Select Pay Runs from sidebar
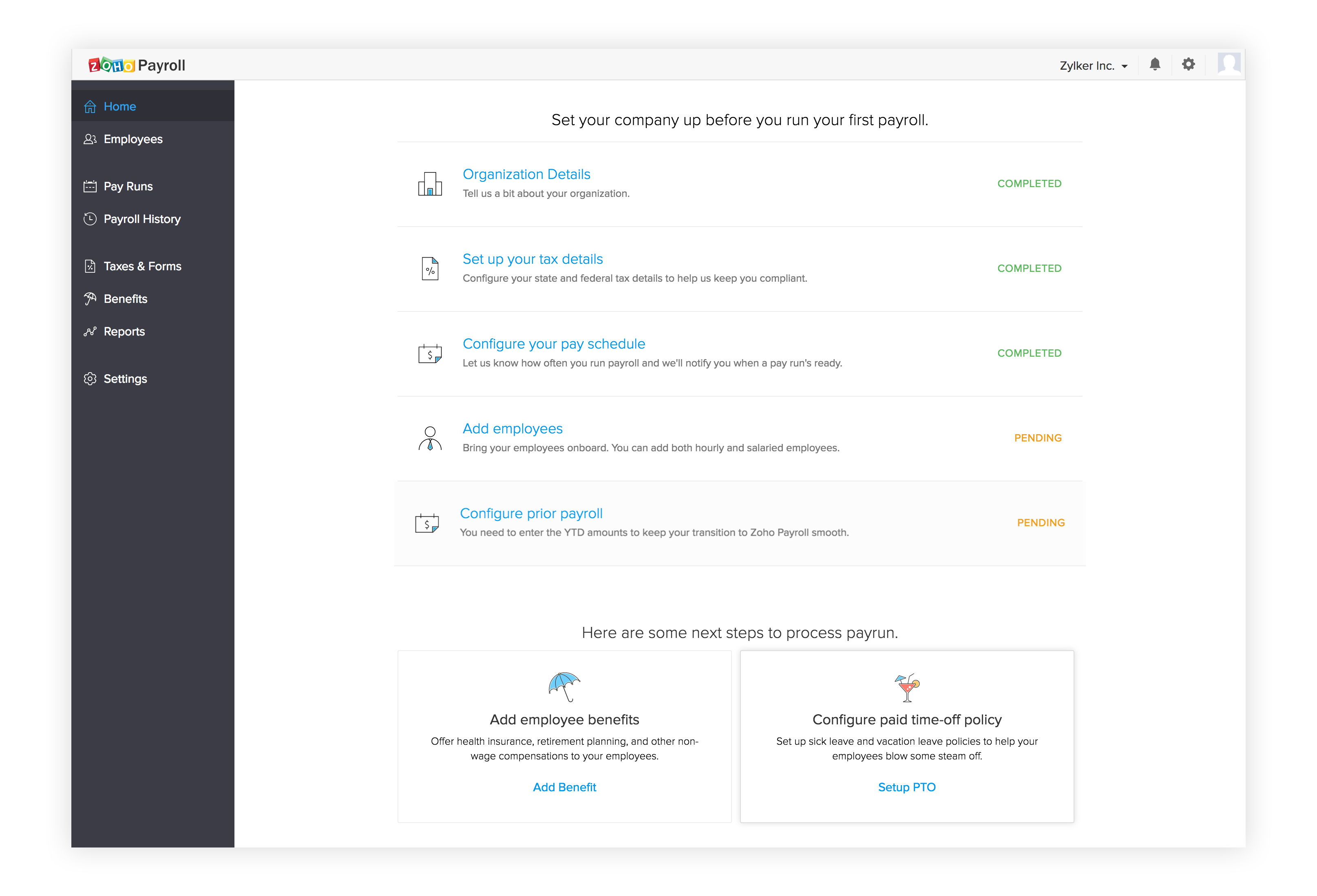Screen dimensions: 1317x896 [x=128, y=186]
